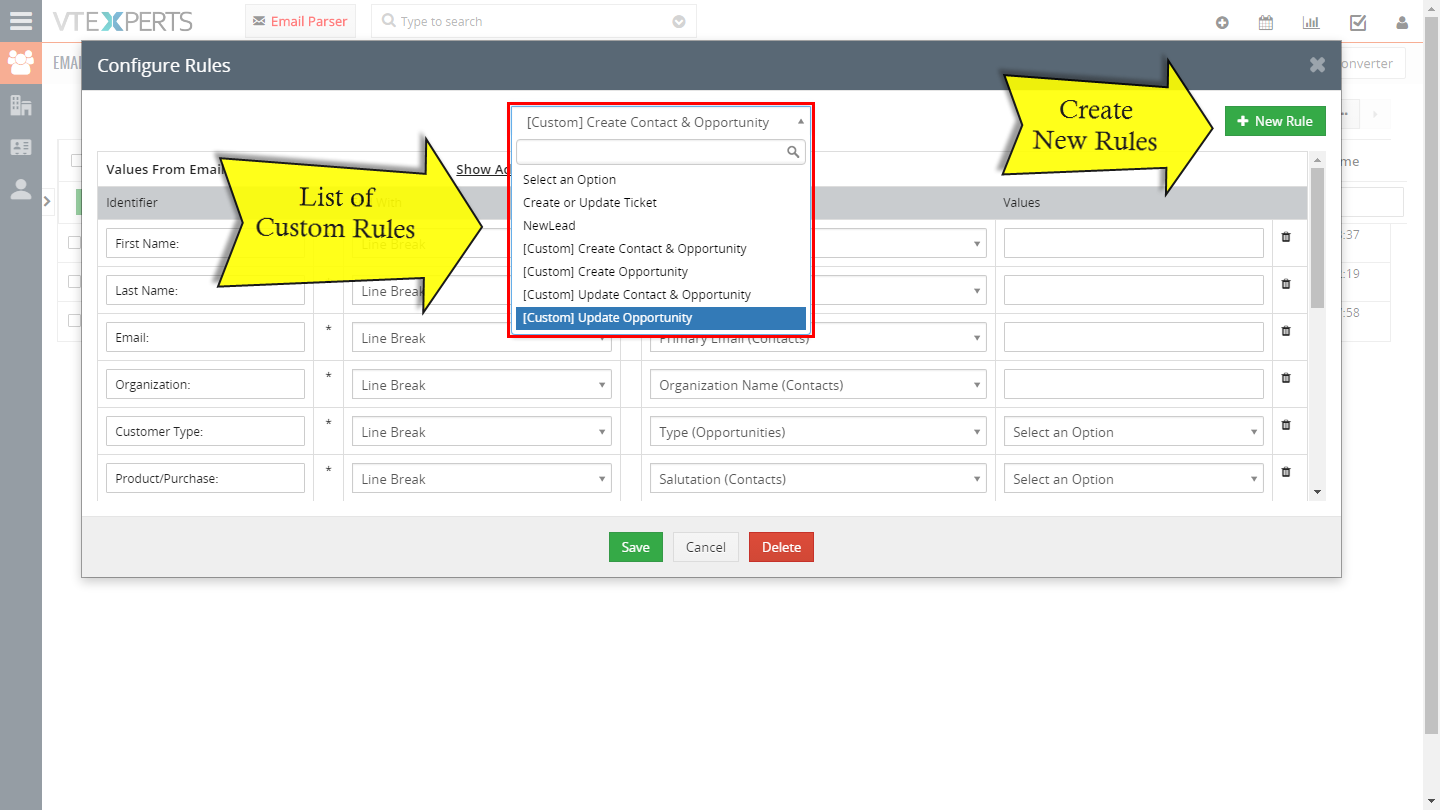The image size is (1440, 810).
Task: Open Line Break dropdown for Organization row
Action: 481,385
